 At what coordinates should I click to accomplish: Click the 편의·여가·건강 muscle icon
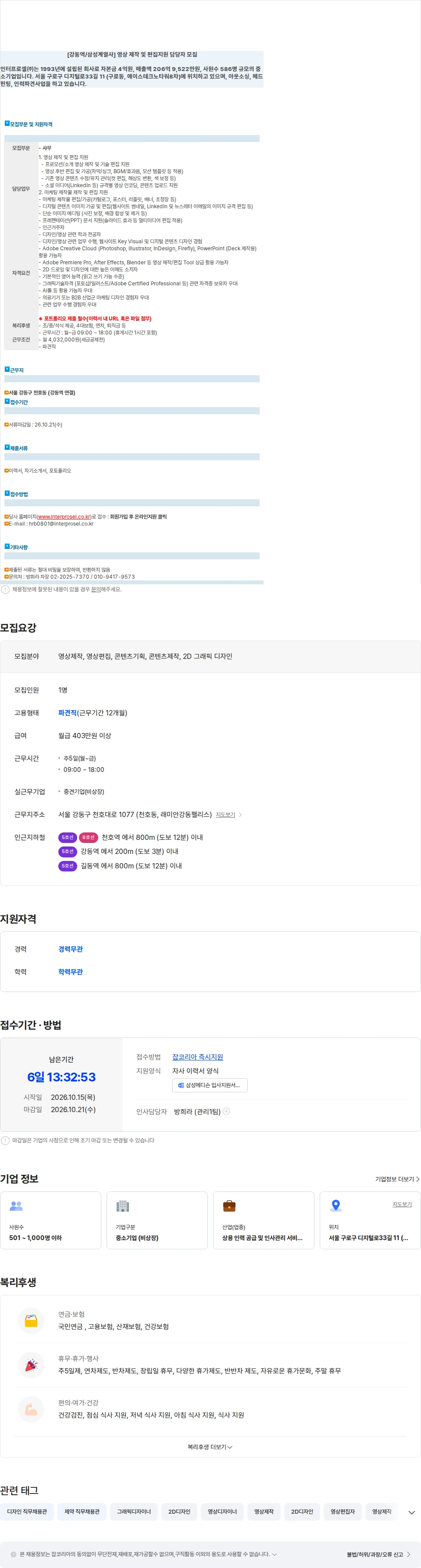point(31,1409)
